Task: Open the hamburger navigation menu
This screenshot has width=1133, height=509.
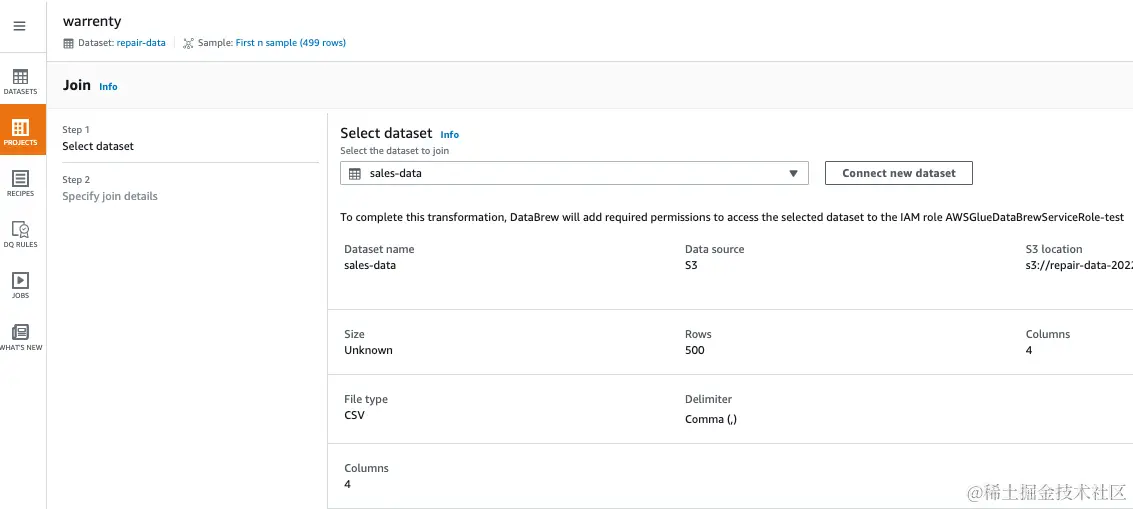Action: pyautogui.click(x=19, y=26)
